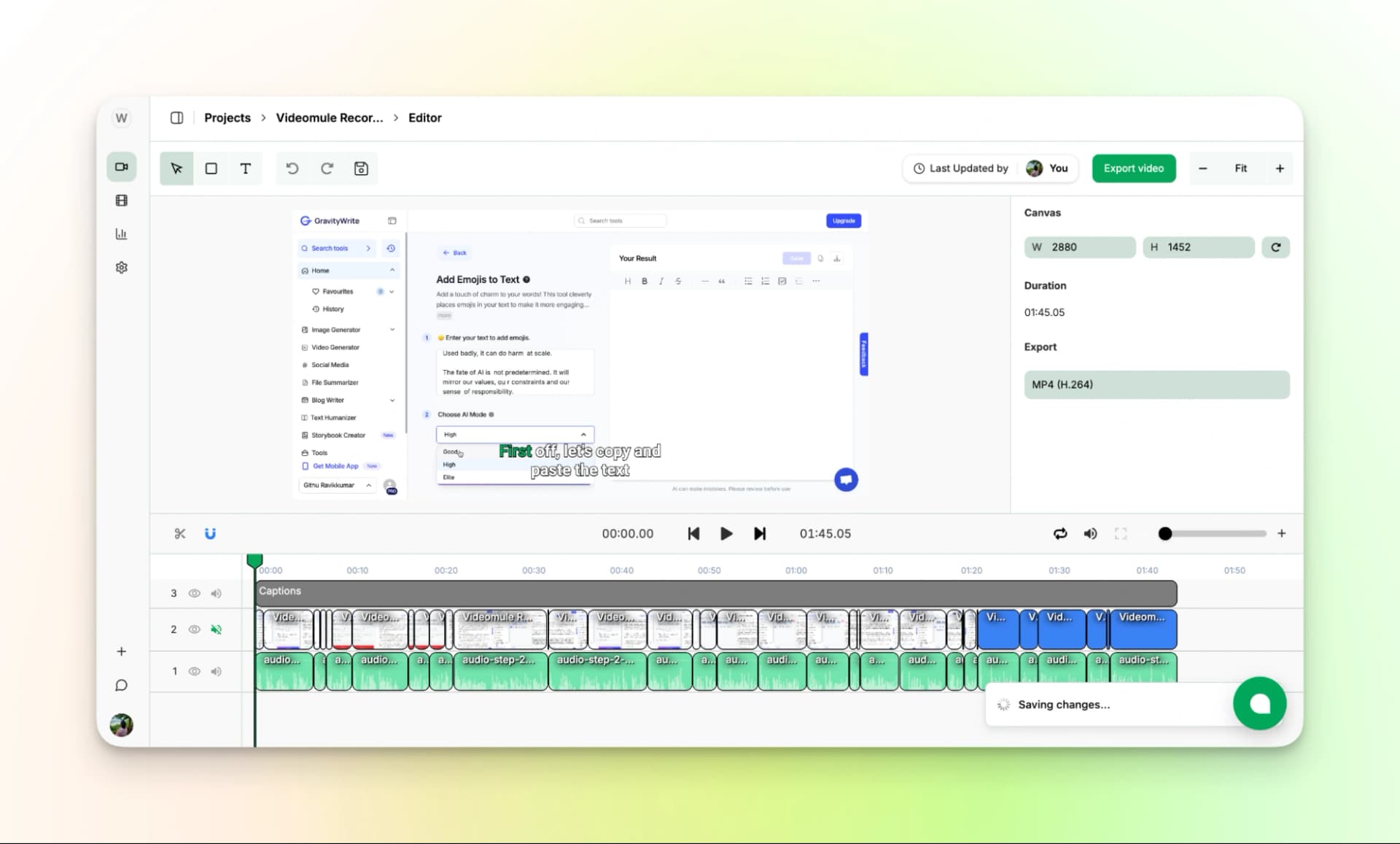This screenshot has height=844, width=1400.
Task: Click the magnet snapping icon
Action: [210, 533]
